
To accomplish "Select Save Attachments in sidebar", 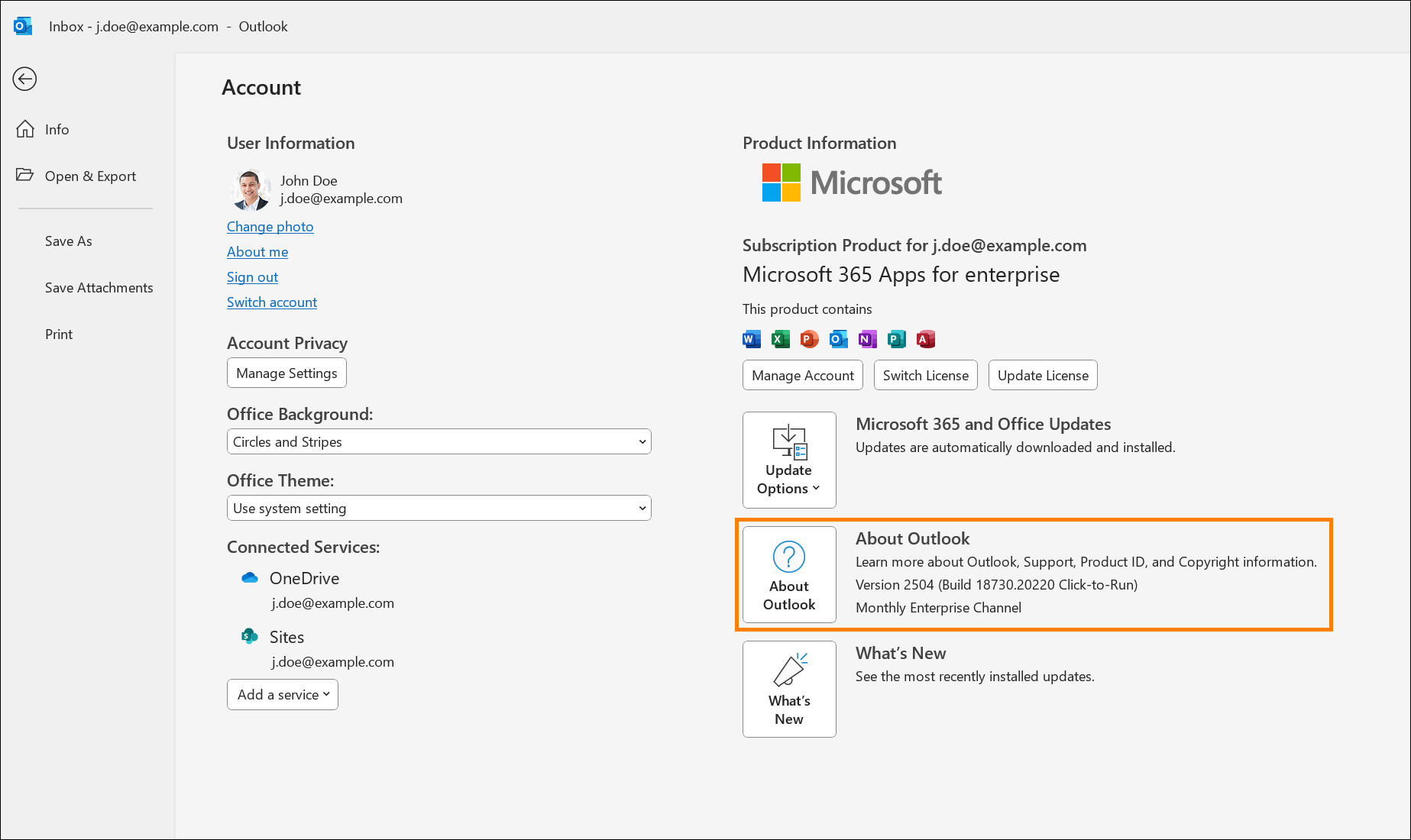I will click(x=99, y=288).
